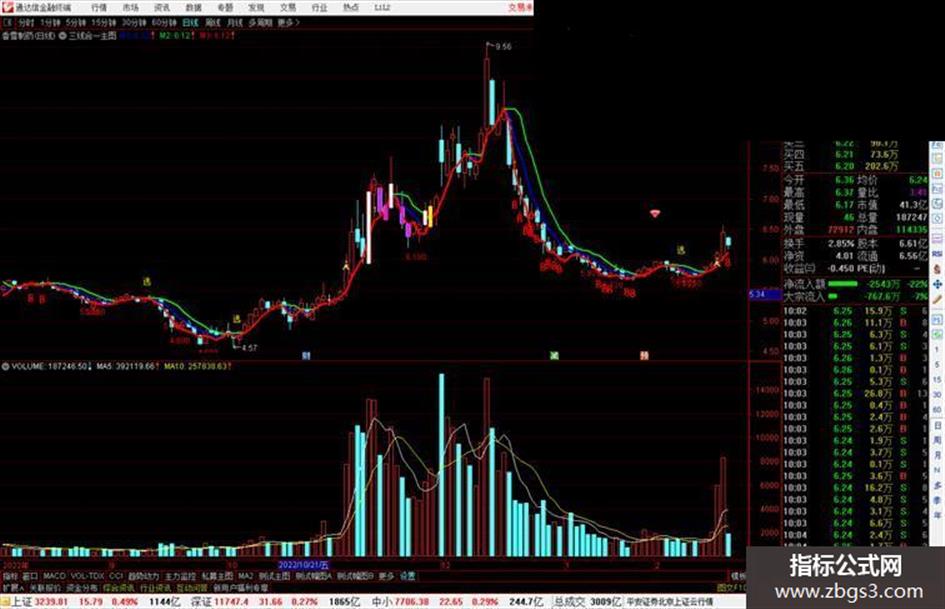Click the 上证 index value 3239.81

coord(51,602)
